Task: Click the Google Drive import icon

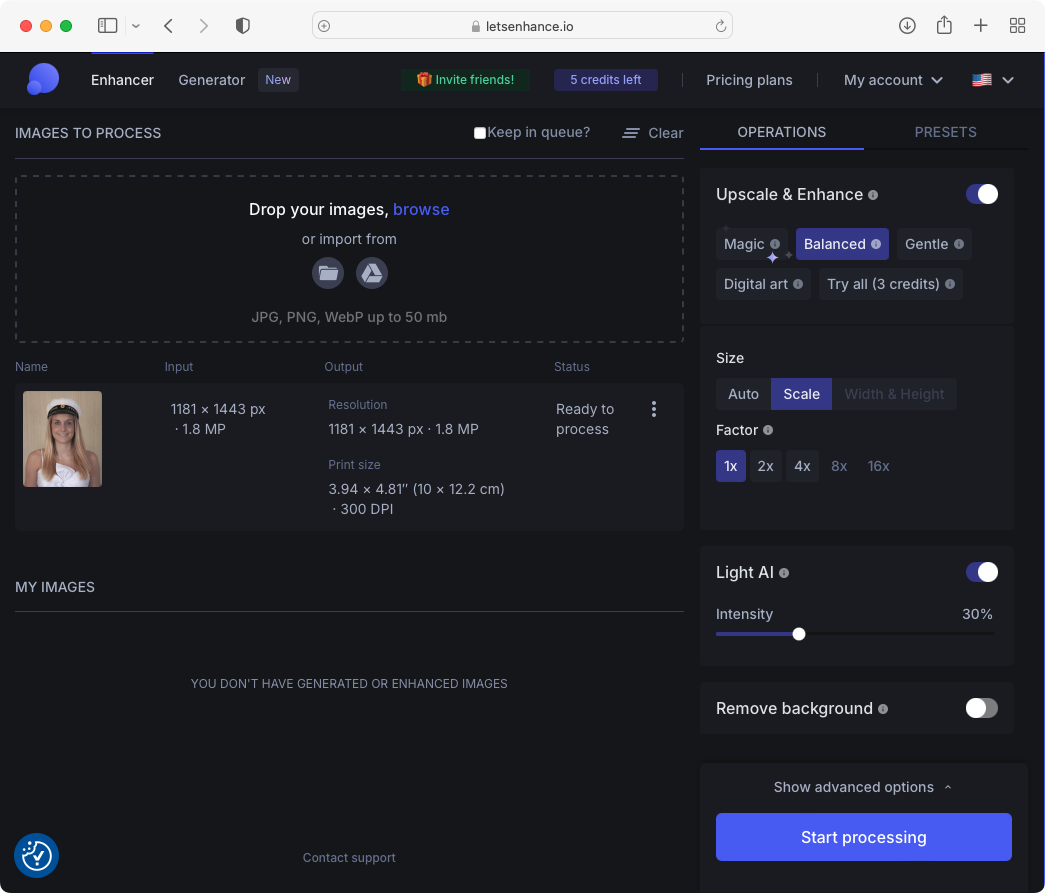Action: [372, 273]
